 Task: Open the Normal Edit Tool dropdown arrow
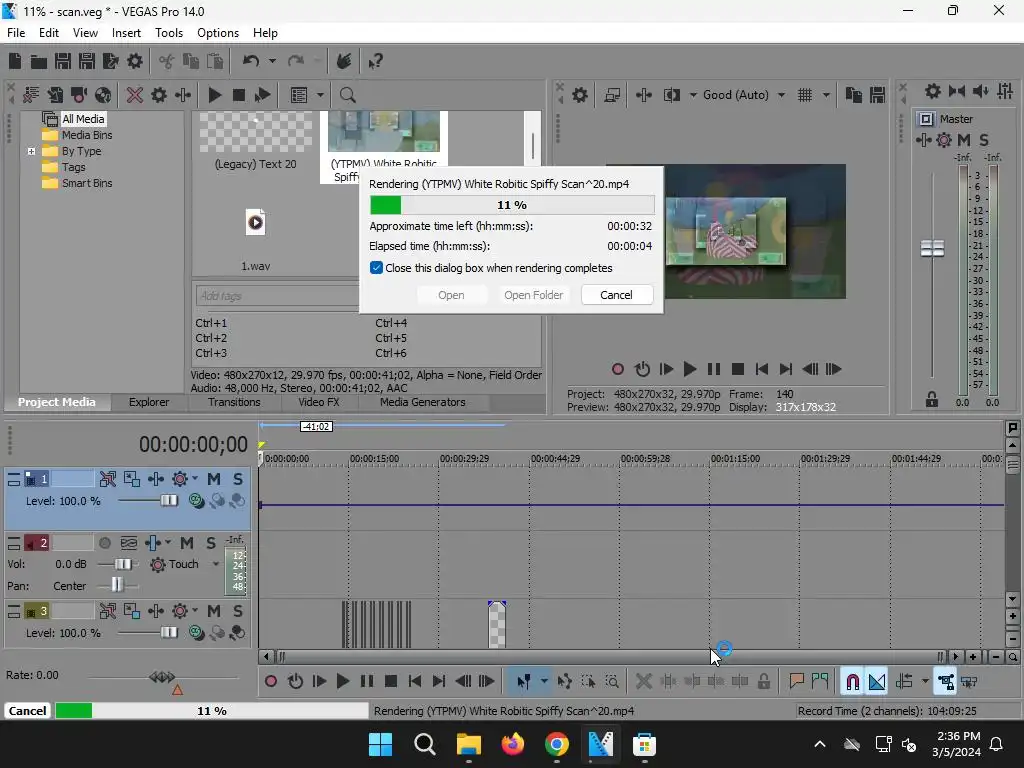point(544,682)
